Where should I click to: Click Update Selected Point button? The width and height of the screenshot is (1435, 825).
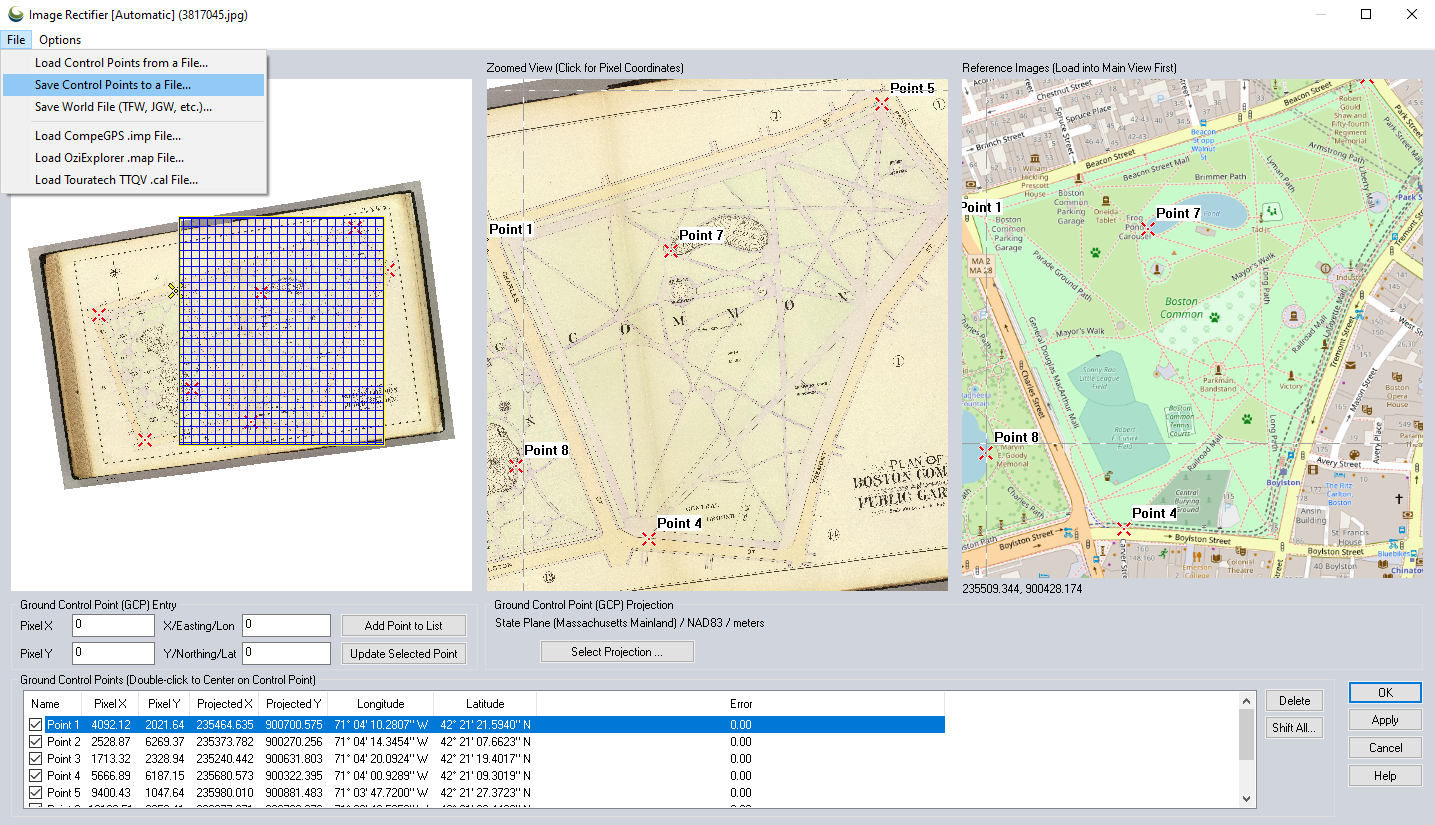click(x=404, y=654)
